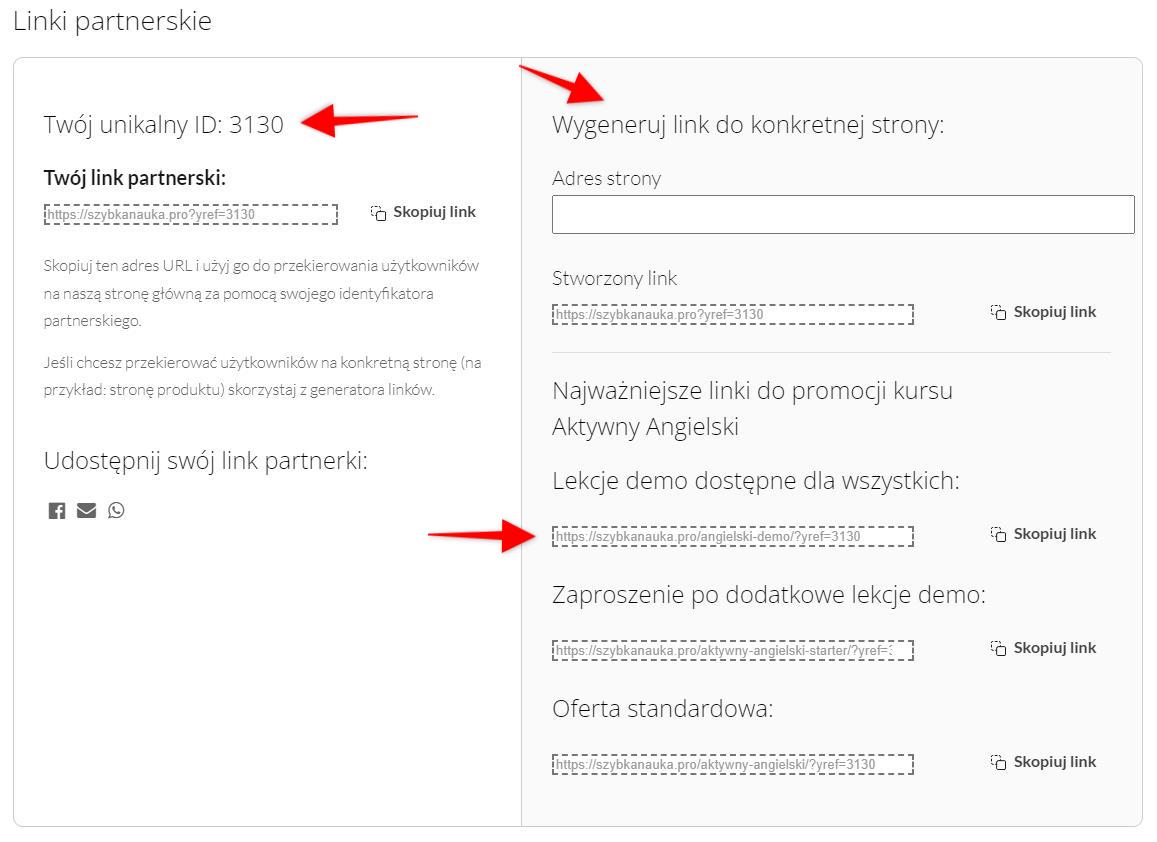
Task: Select the Twój link partnerski URL box
Action: [x=191, y=214]
